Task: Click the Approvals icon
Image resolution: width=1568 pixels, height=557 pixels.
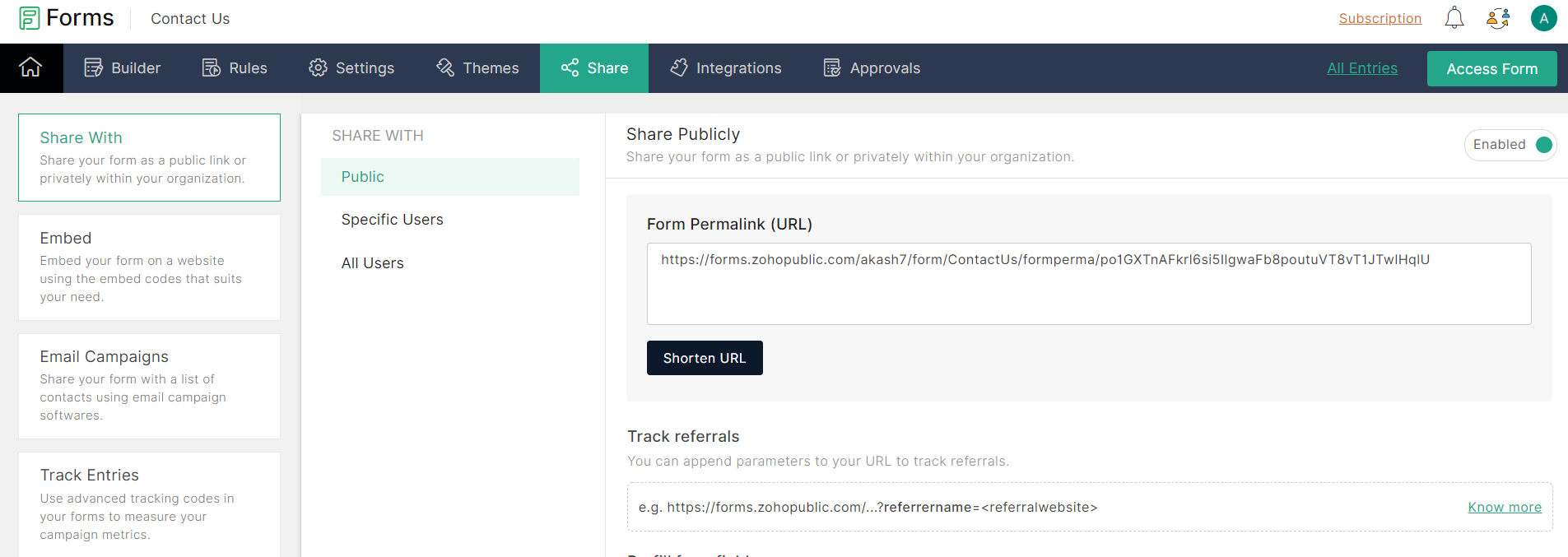Action: 832,67
